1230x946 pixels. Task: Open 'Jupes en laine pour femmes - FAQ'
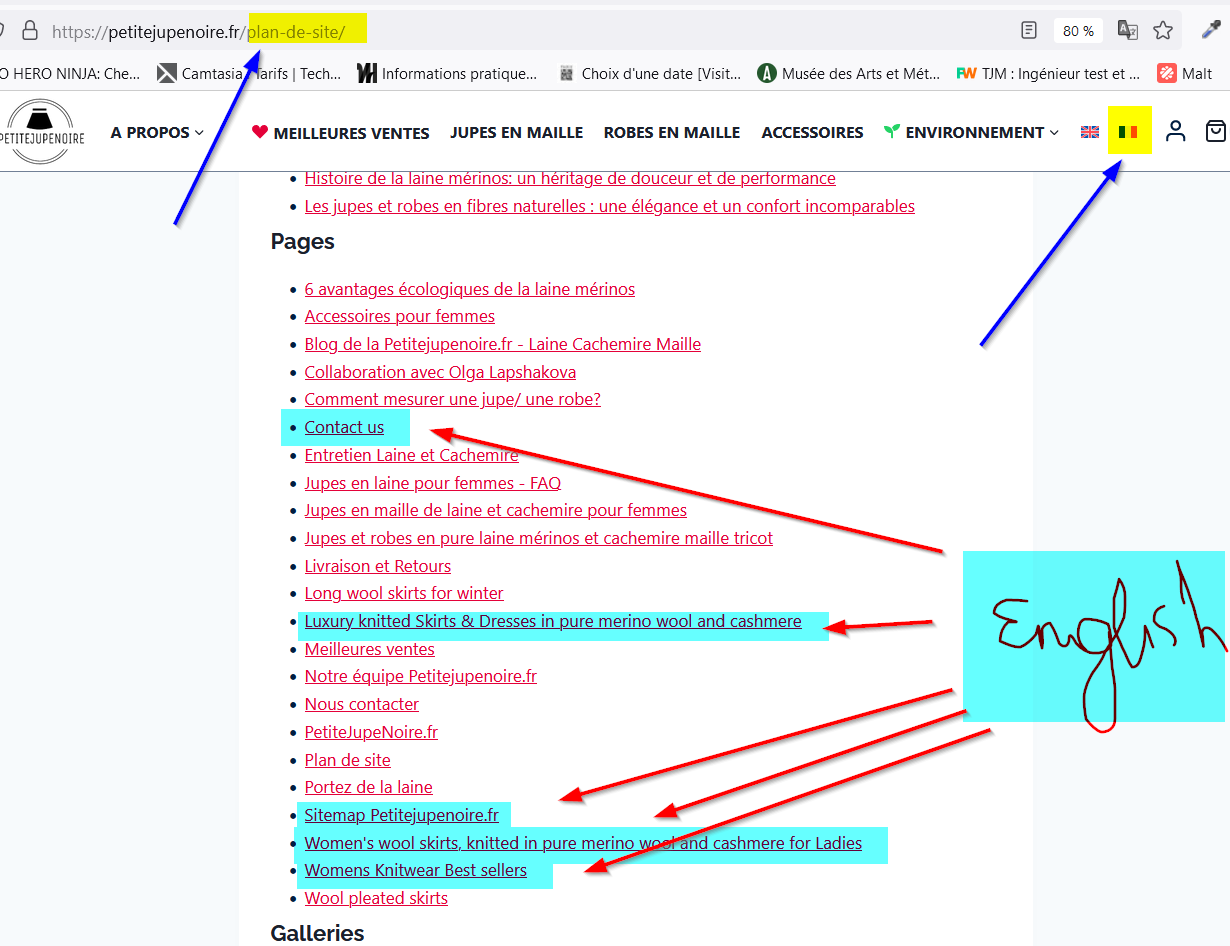(x=433, y=483)
